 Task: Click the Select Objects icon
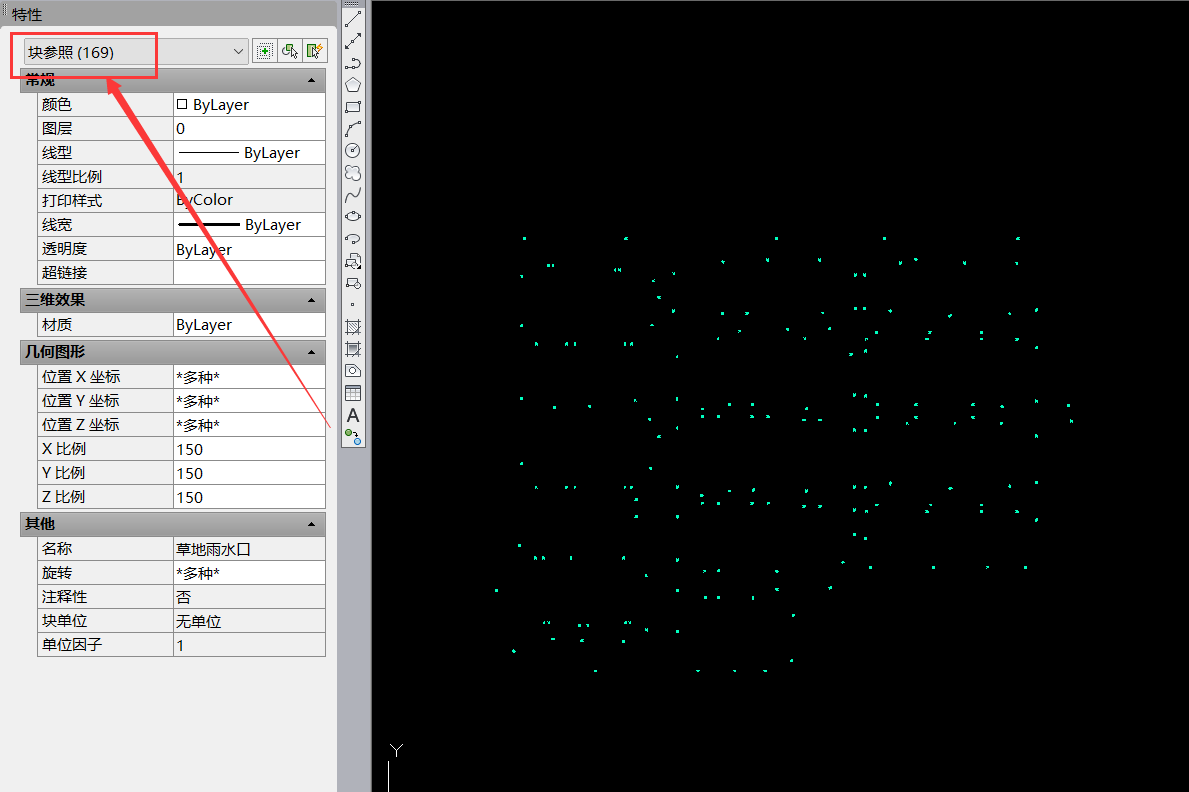pos(290,51)
